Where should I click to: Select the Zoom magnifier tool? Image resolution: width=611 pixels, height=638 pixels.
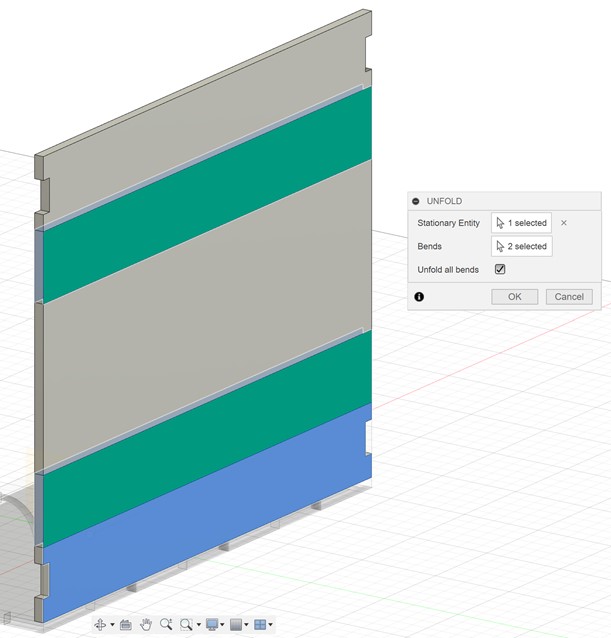tap(165, 625)
